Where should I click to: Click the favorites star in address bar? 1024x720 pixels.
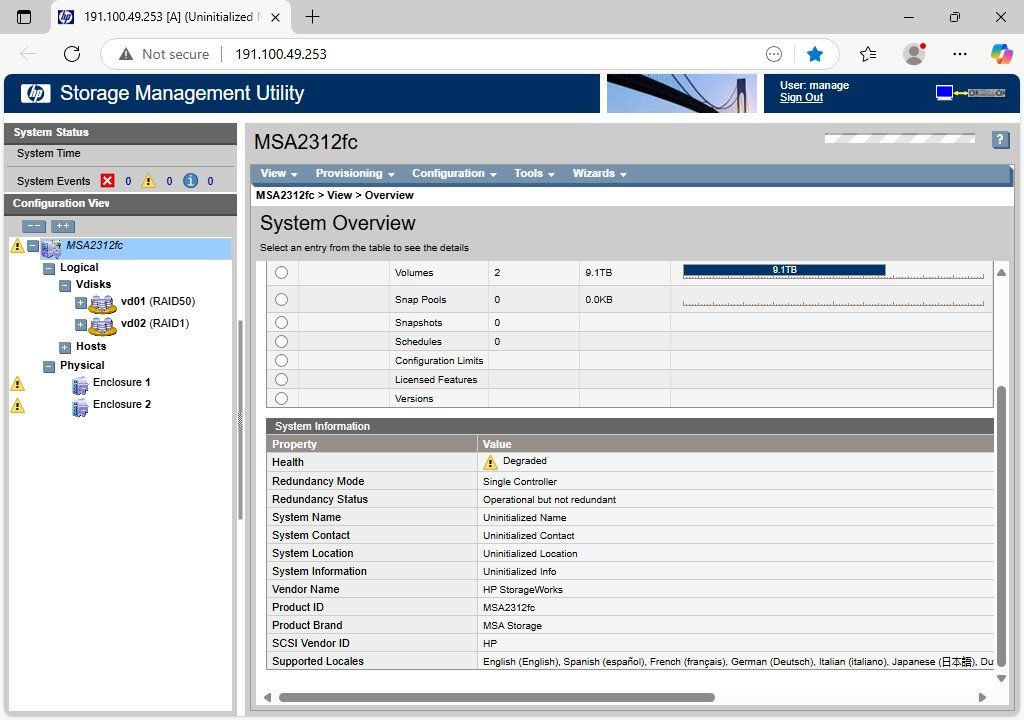click(x=814, y=54)
